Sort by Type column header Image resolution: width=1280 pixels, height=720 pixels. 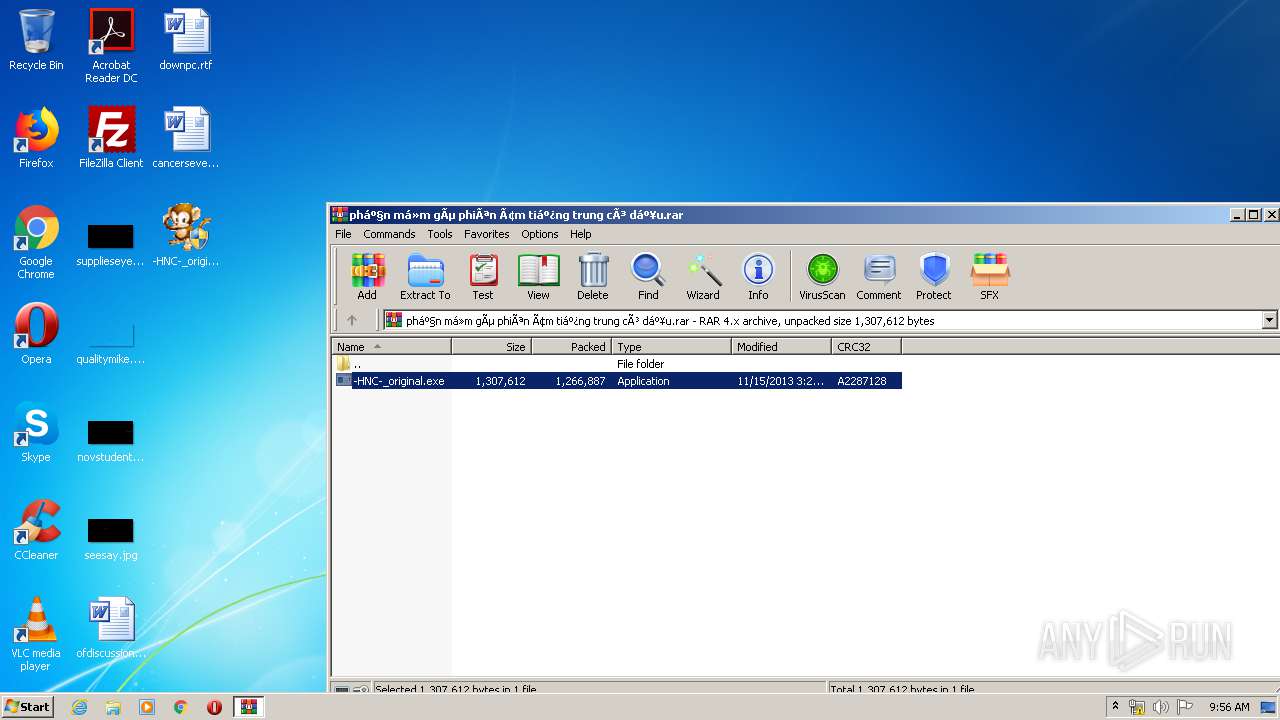click(671, 346)
